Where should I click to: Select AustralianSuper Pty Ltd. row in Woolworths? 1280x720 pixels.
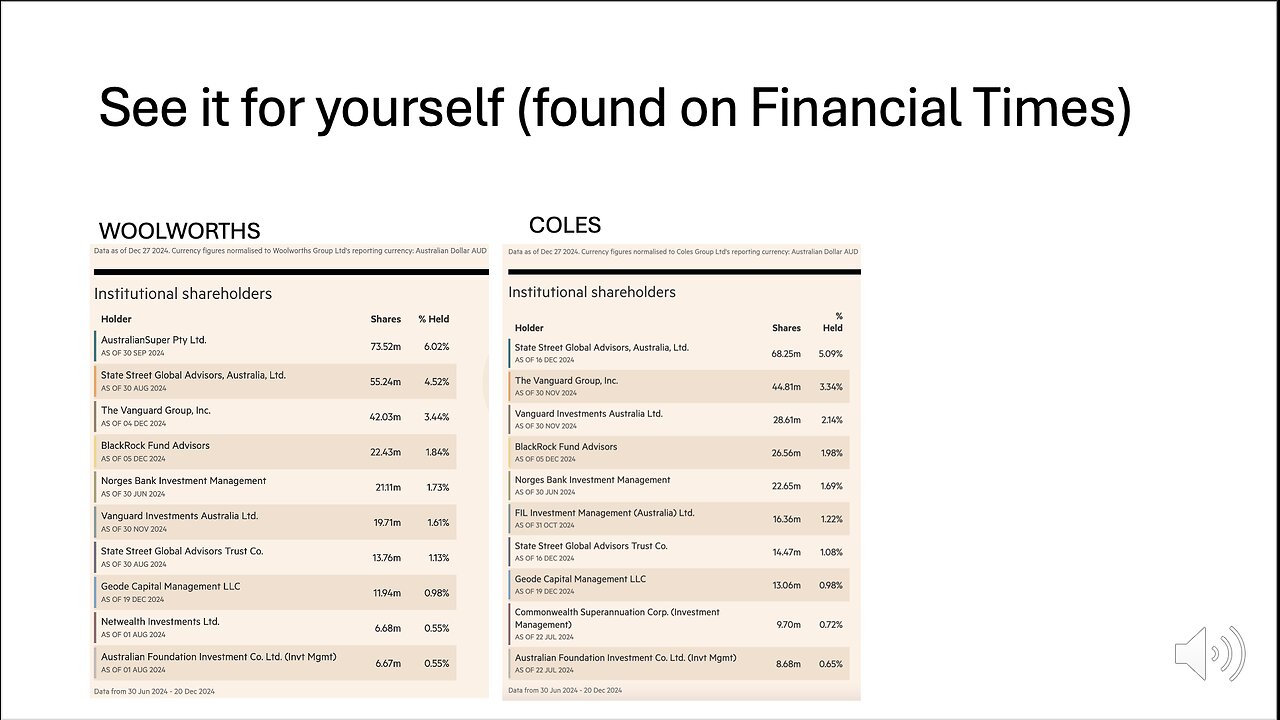coord(275,346)
